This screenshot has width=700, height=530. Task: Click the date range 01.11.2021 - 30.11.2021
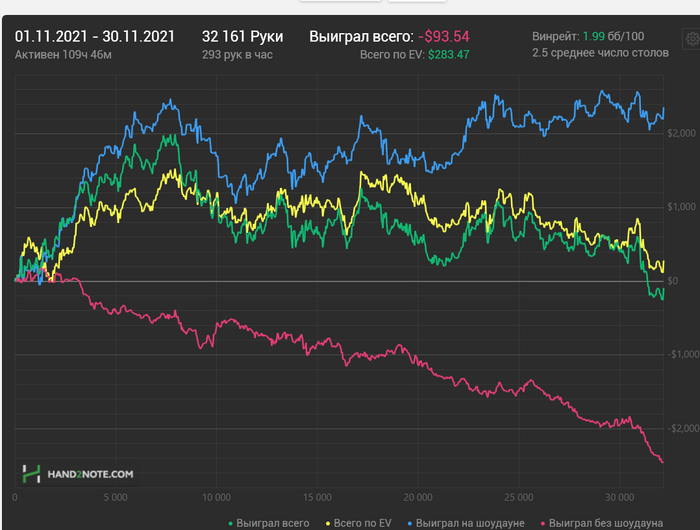tap(95, 36)
